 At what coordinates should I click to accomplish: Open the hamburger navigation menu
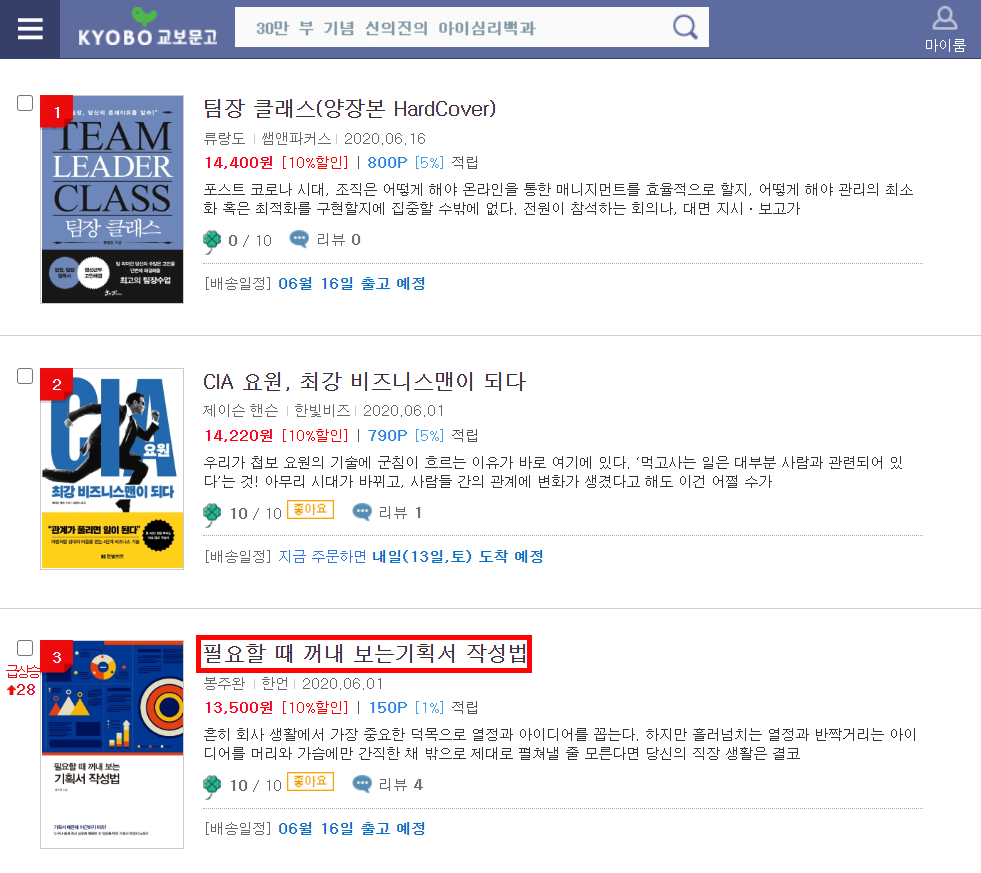[29, 27]
